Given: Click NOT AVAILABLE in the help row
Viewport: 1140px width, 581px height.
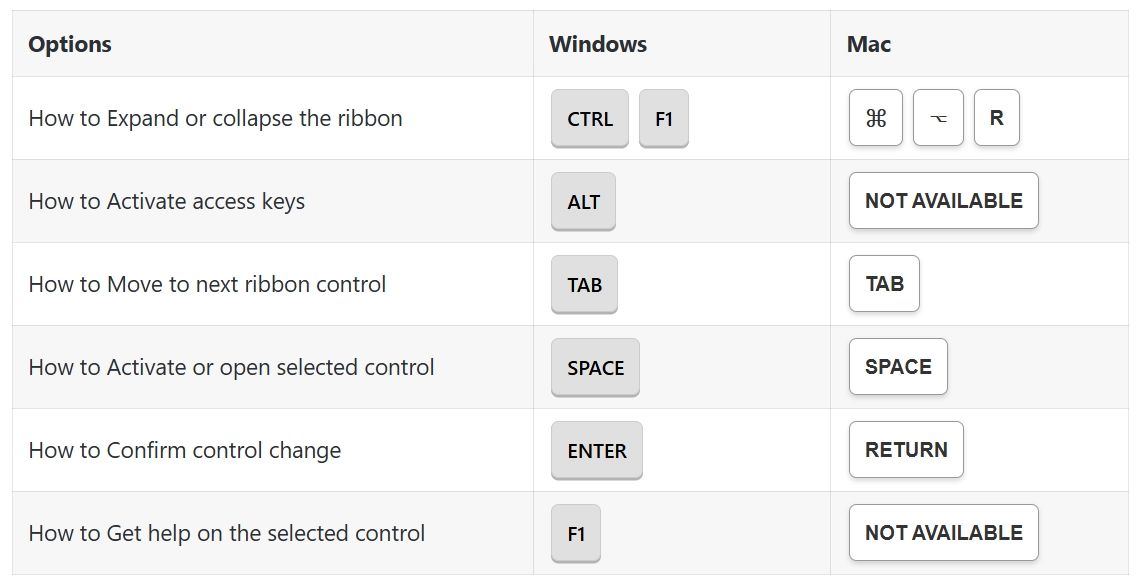Looking at the screenshot, I should pyautogui.click(x=943, y=533).
